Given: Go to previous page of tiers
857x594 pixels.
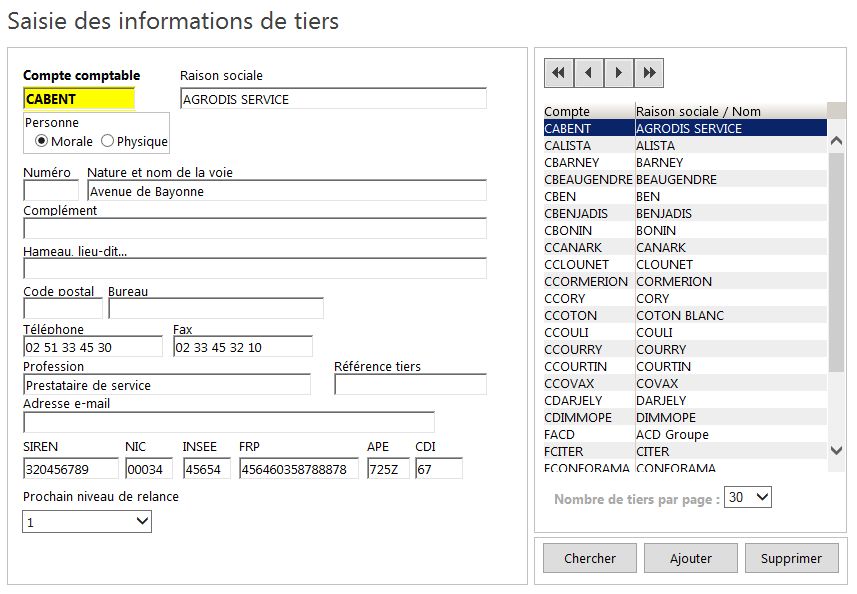Looking at the screenshot, I should point(589,73).
